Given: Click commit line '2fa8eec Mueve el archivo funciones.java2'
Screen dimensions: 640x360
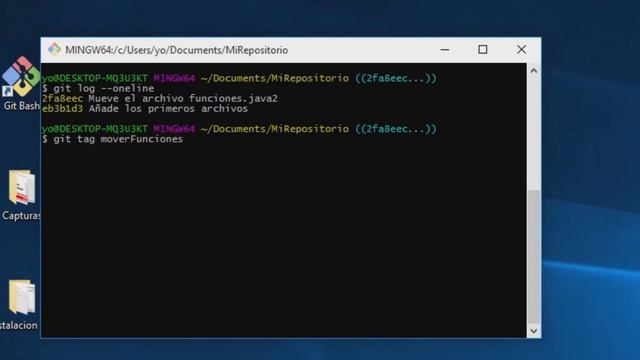Looking at the screenshot, I should coord(160,99).
